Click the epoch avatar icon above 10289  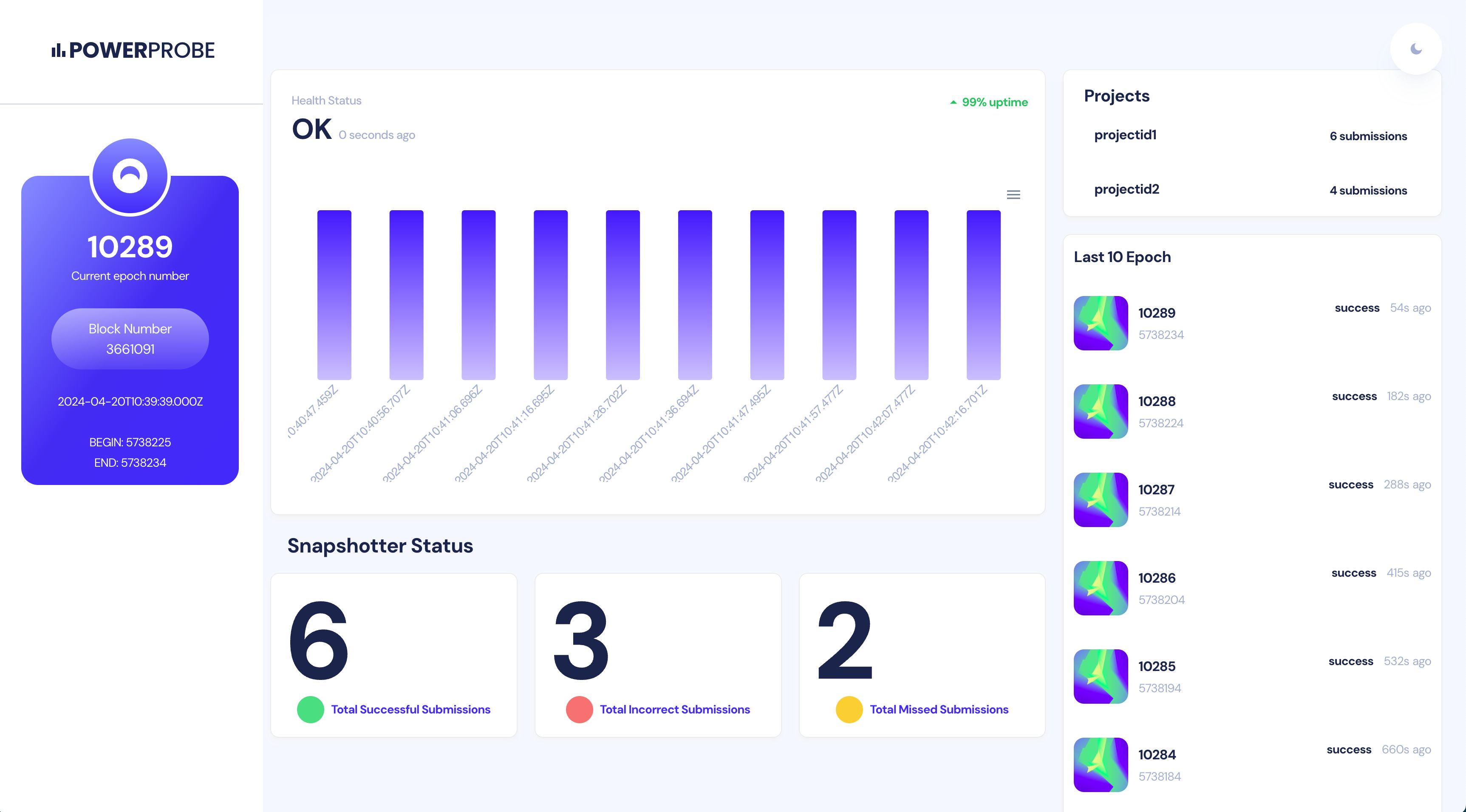tap(130, 176)
